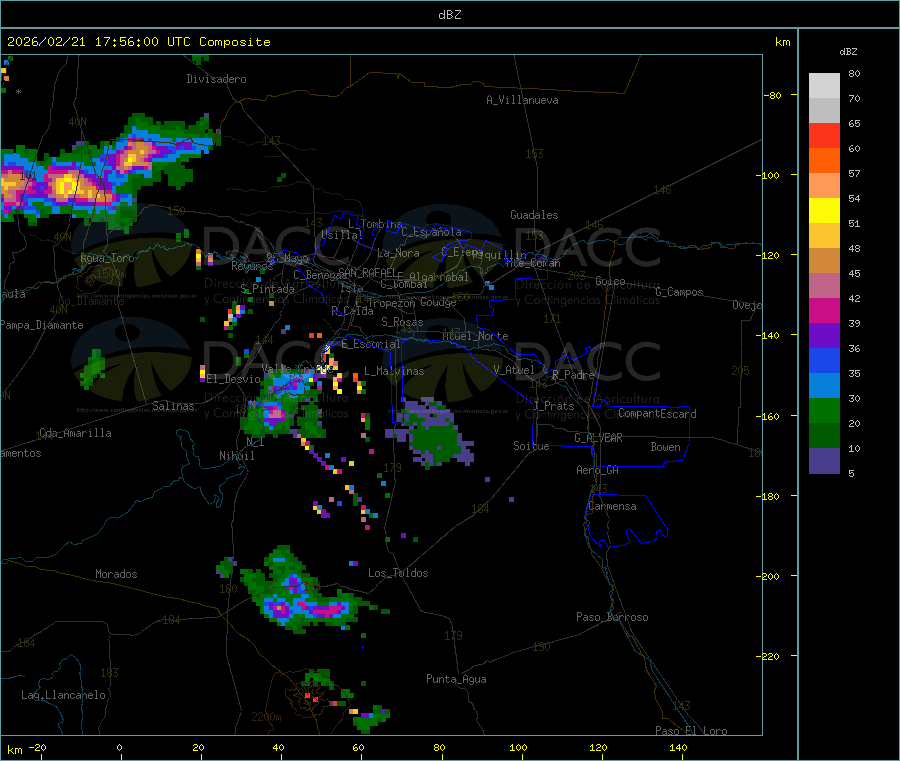Click the purple 39 dBZ legend swatch
The image size is (900, 761).
click(824, 336)
